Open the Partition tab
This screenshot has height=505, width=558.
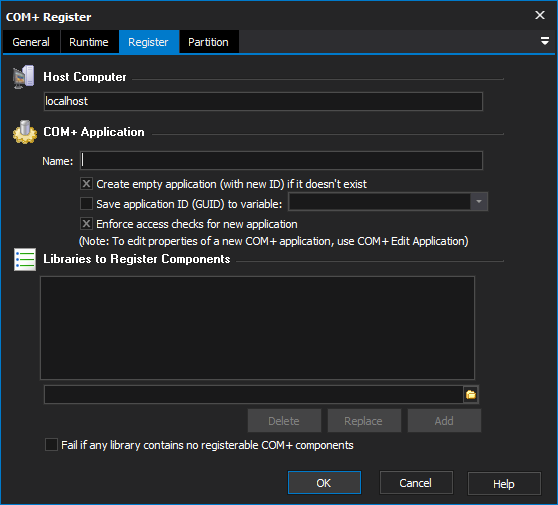click(x=209, y=42)
